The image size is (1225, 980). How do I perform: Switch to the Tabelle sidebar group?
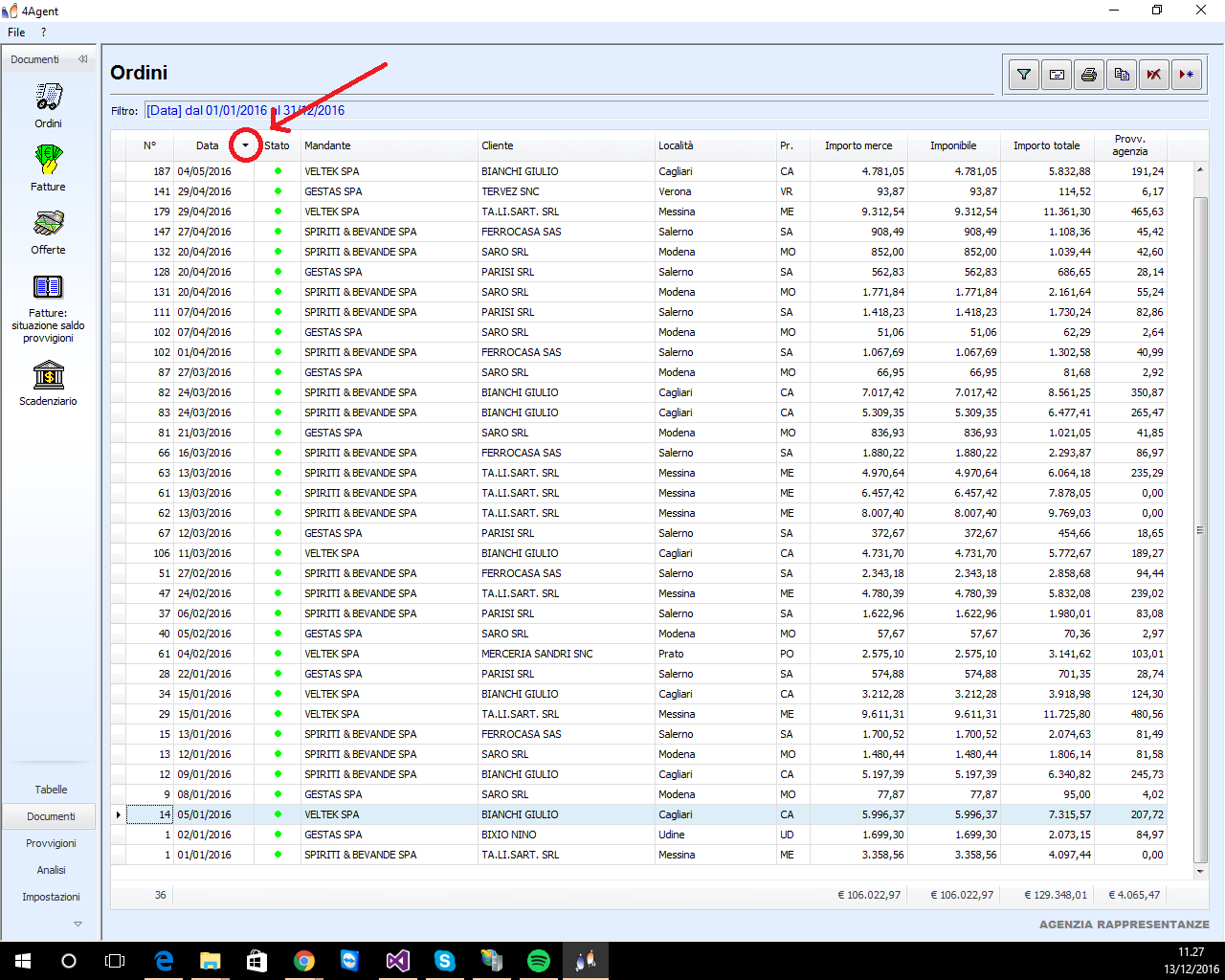click(51, 790)
